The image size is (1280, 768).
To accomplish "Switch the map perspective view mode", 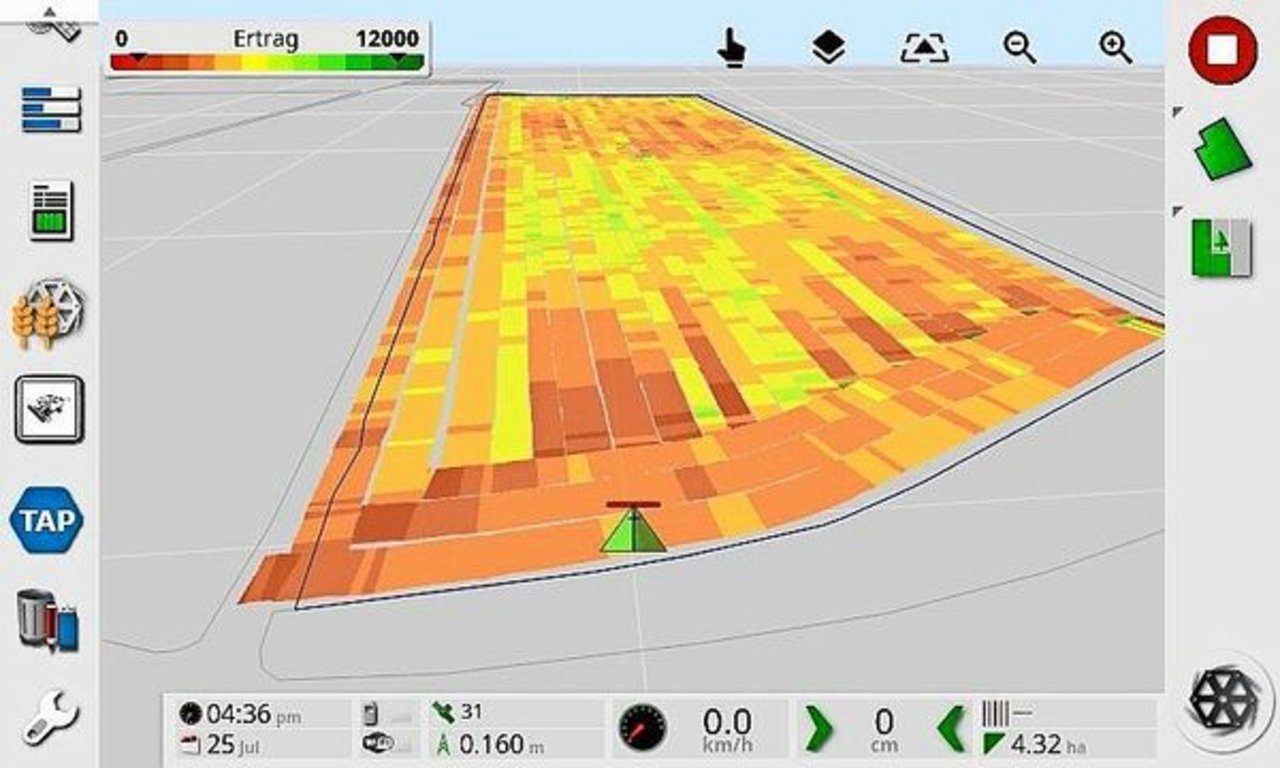I will 923,47.
